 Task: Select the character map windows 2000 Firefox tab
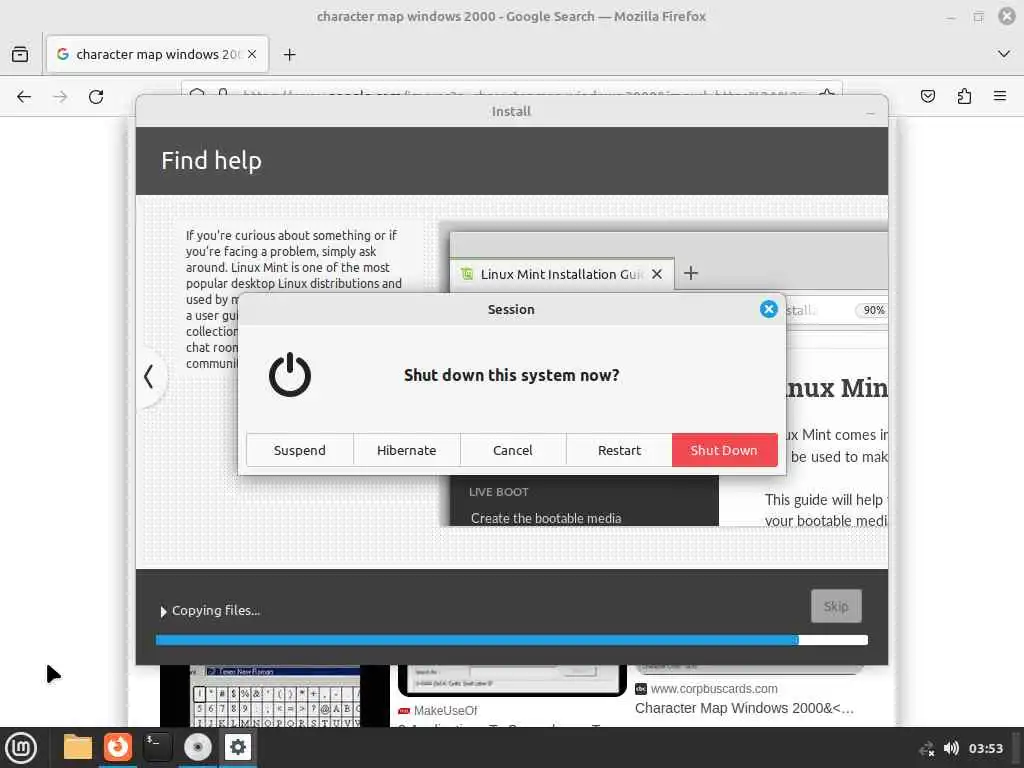coord(157,54)
